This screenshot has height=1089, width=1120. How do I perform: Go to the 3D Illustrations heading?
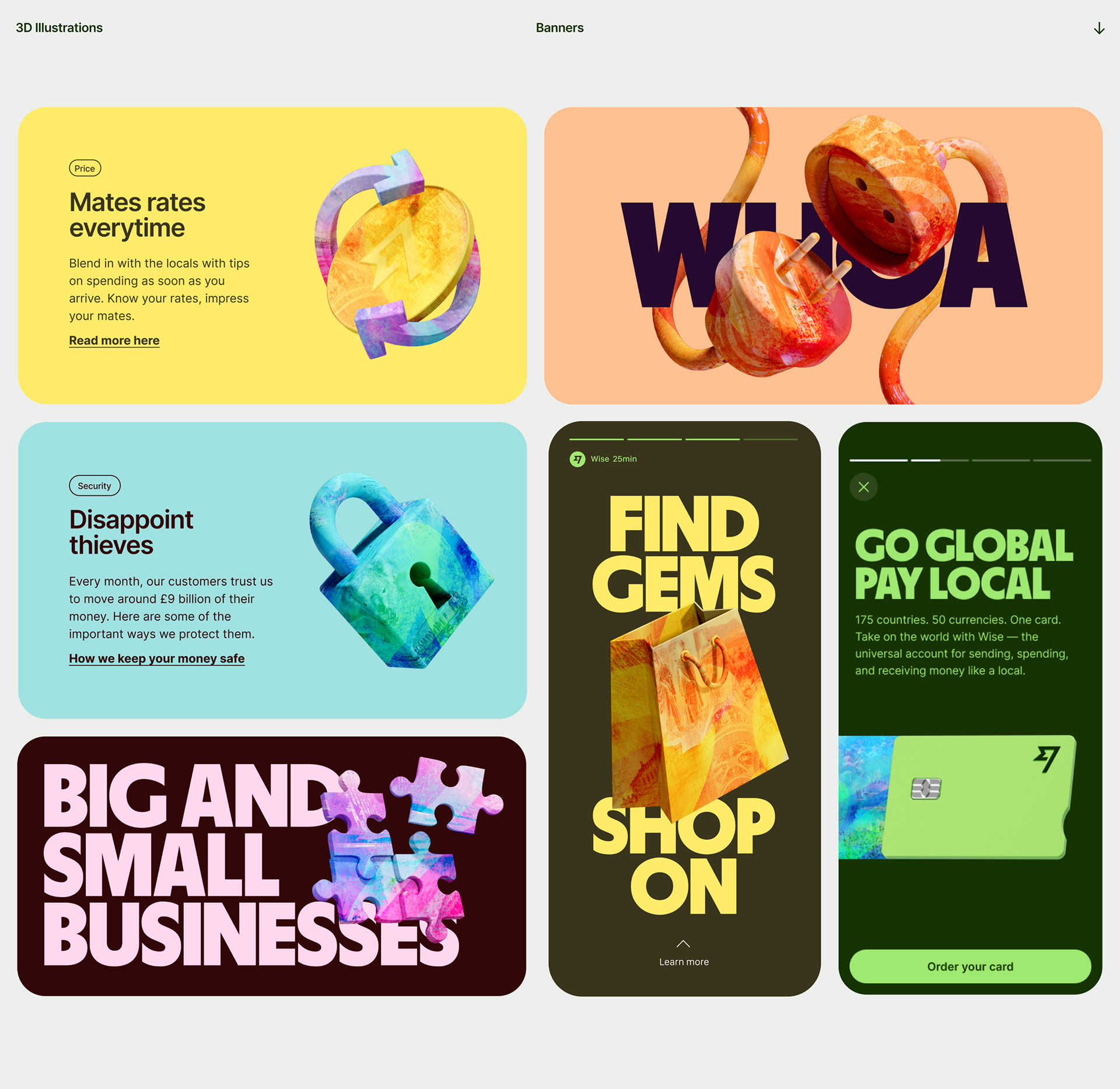click(x=60, y=28)
